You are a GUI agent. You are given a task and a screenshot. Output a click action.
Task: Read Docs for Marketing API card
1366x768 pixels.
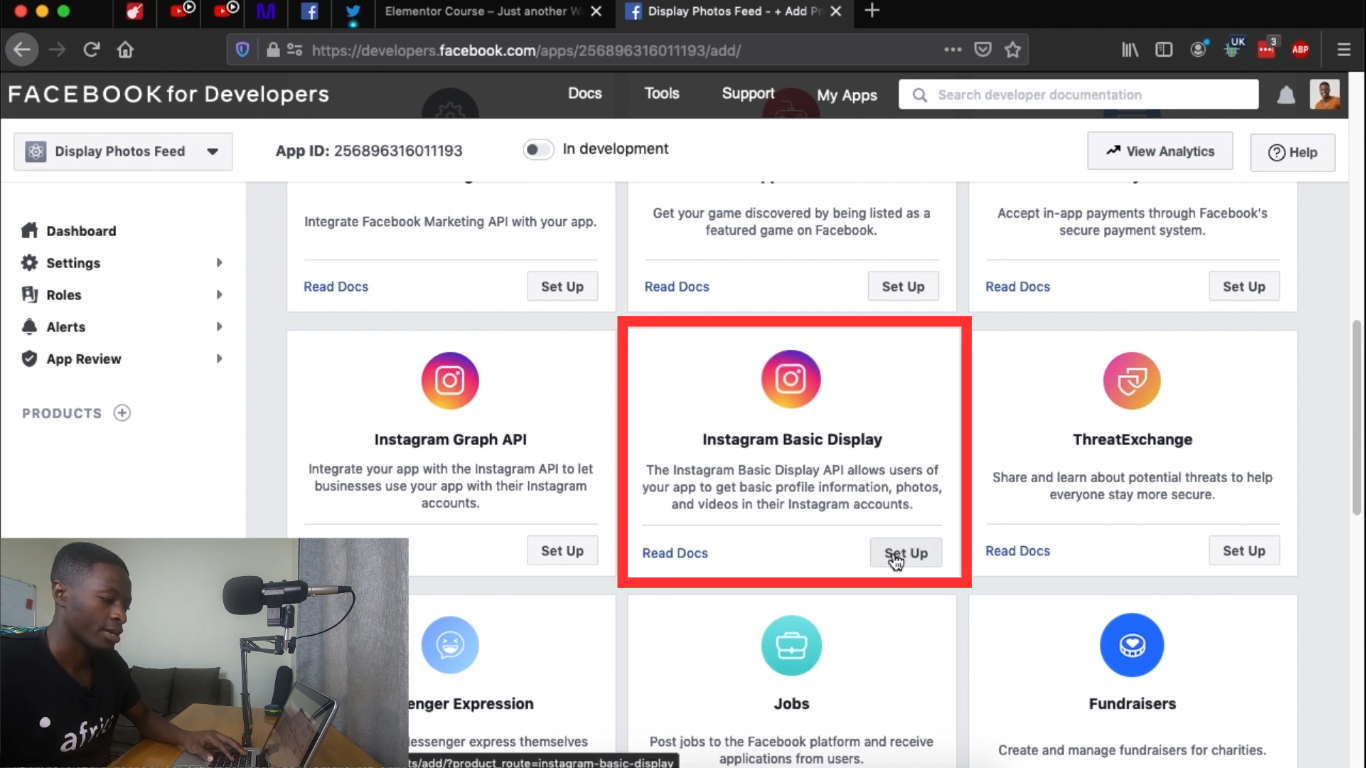coord(336,286)
